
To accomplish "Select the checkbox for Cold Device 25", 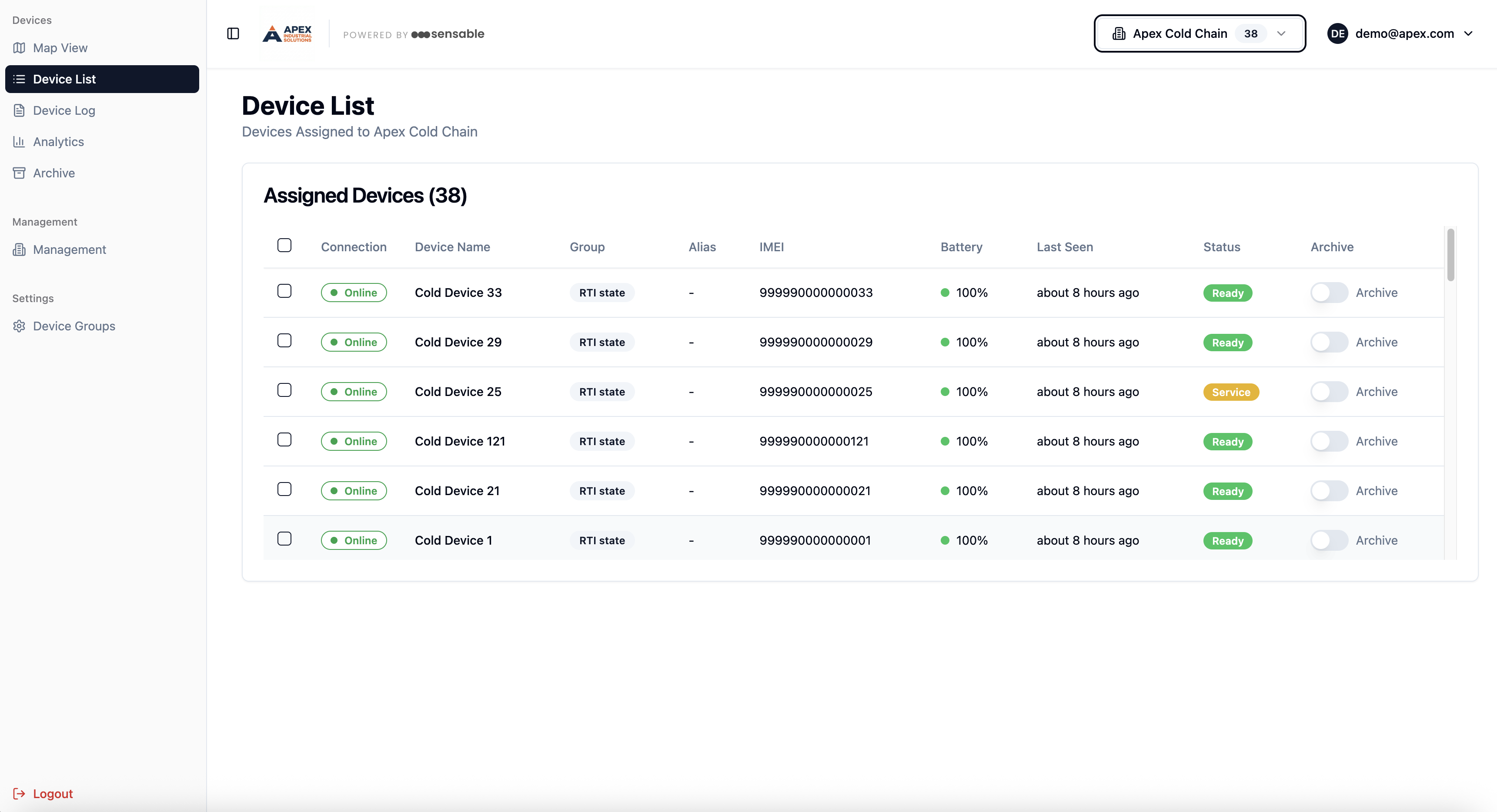I will 284,390.
